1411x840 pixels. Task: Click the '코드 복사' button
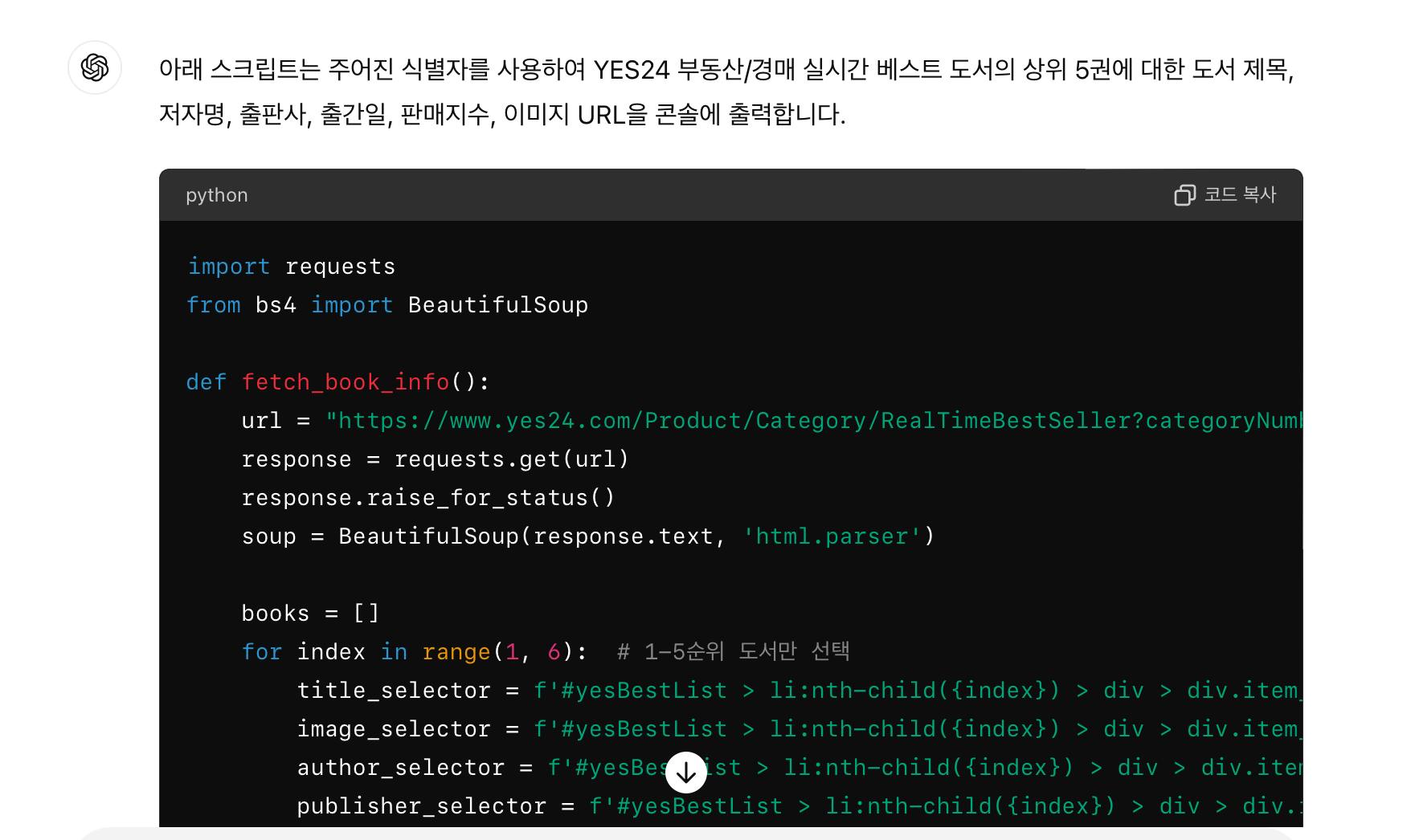[1225, 195]
